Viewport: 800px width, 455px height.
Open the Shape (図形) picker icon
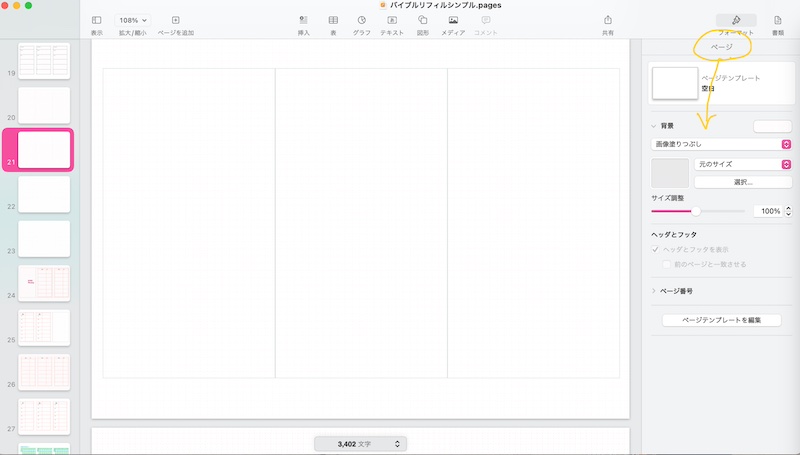coord(423,20)
